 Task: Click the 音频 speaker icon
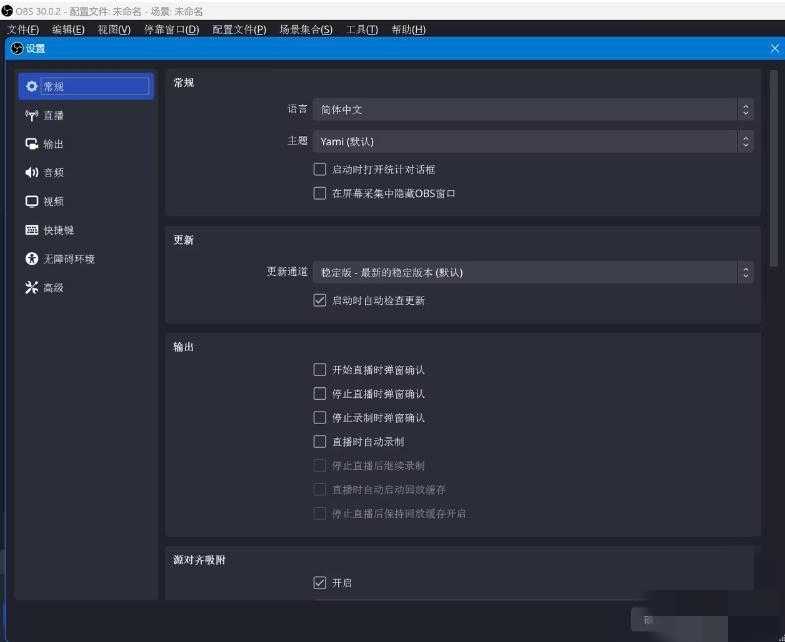coord(32,173)
